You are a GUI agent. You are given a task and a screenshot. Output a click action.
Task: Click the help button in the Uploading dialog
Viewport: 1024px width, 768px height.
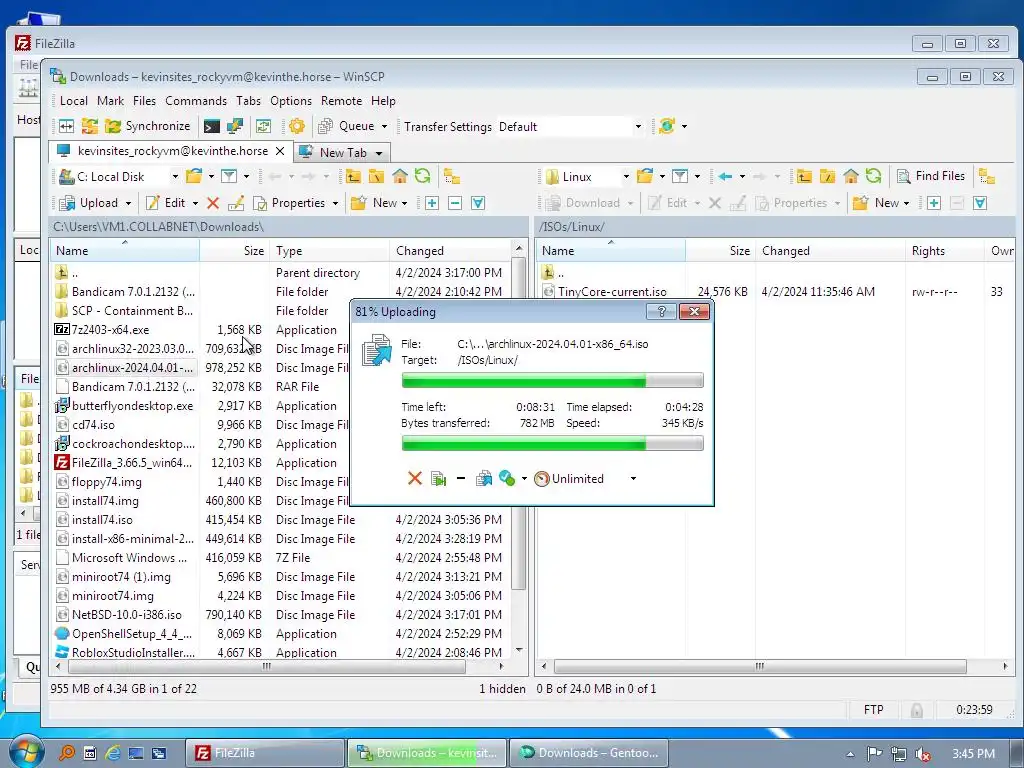tap(661, 312)
